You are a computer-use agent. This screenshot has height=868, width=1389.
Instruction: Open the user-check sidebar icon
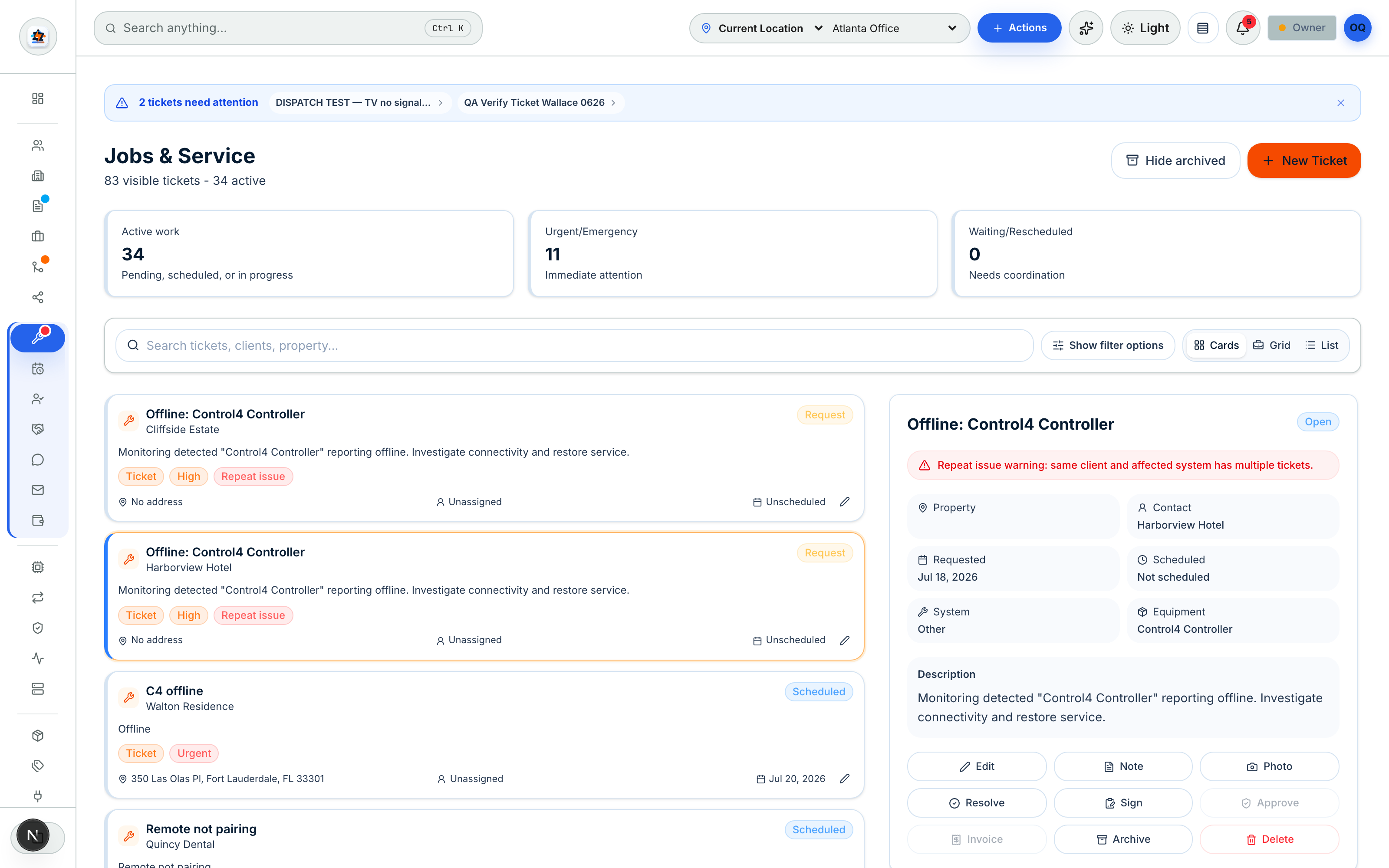click(x=38, y=399)
